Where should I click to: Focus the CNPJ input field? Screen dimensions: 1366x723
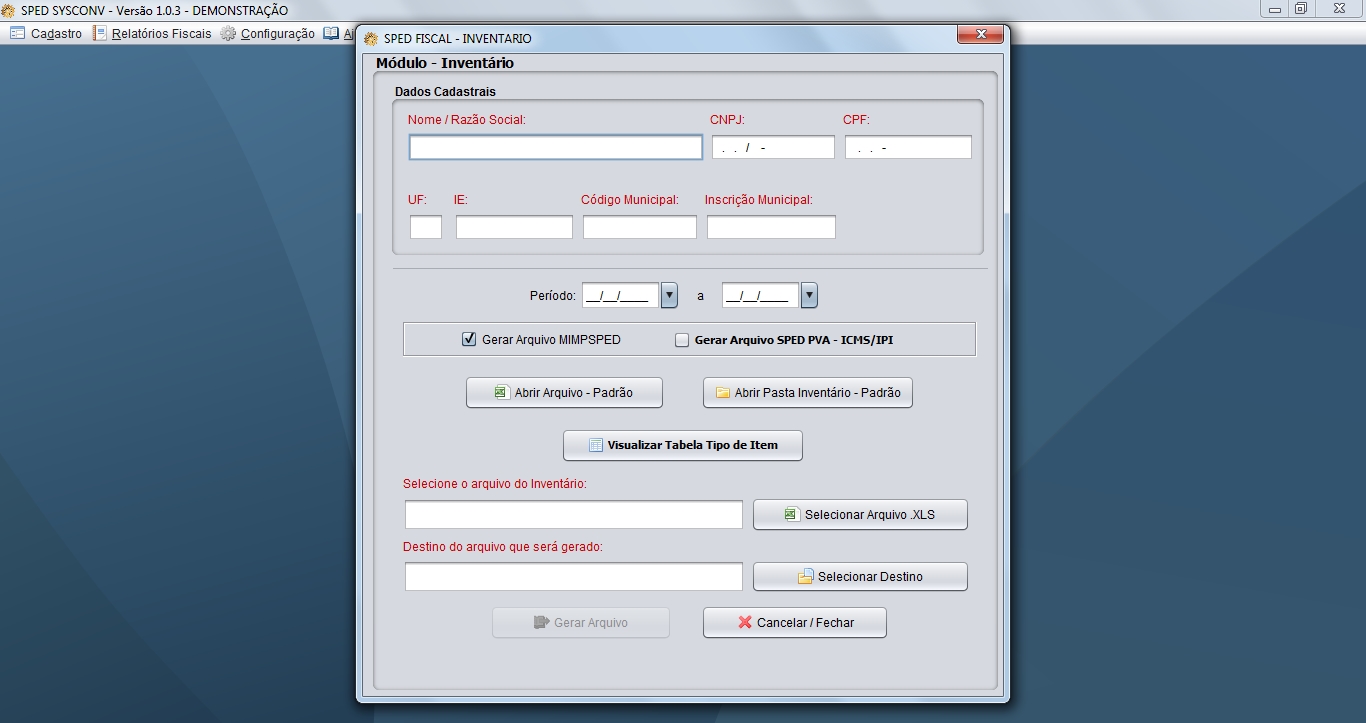click(x=773, y=148)
